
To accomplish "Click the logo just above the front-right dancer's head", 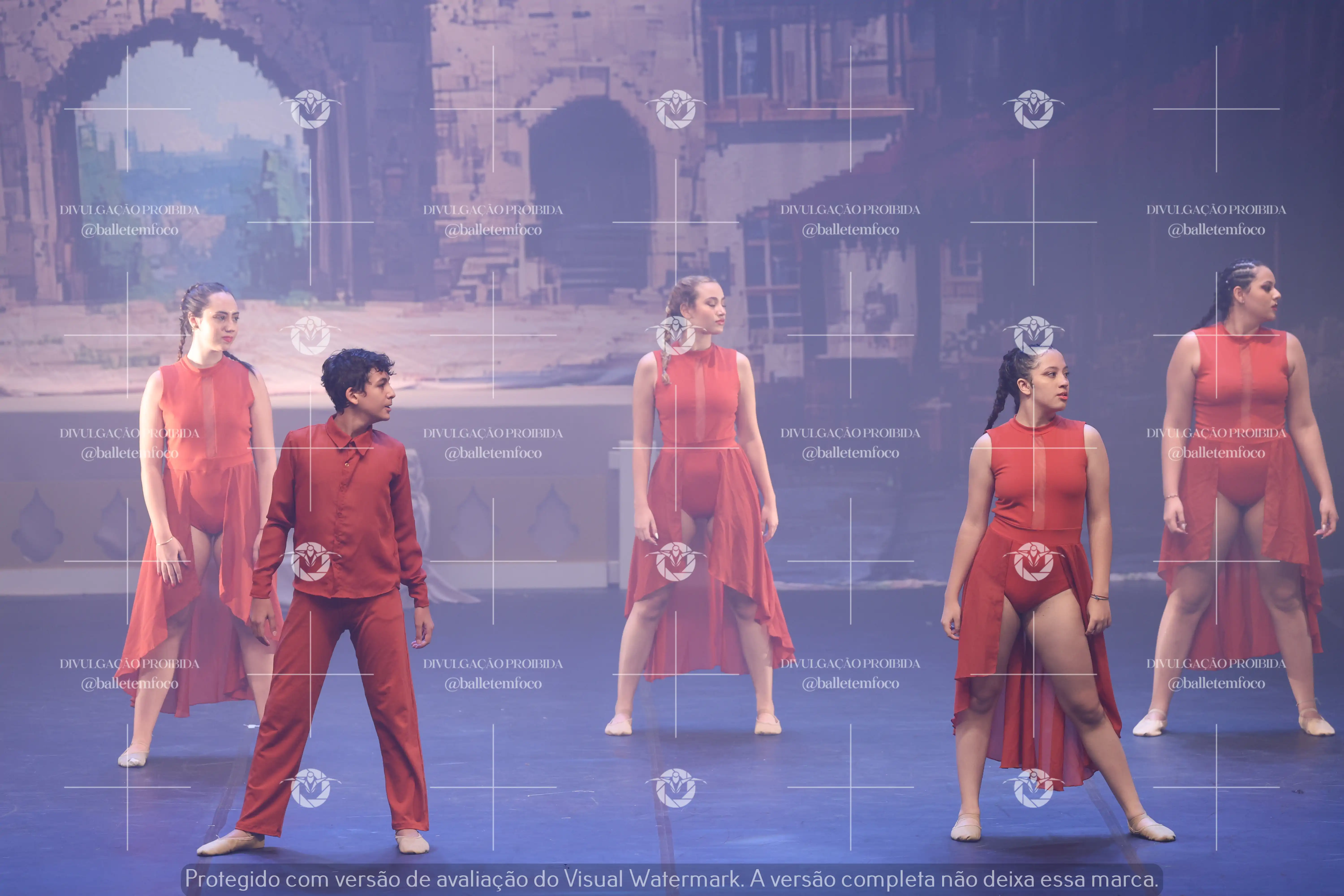I will [1033, 334].
